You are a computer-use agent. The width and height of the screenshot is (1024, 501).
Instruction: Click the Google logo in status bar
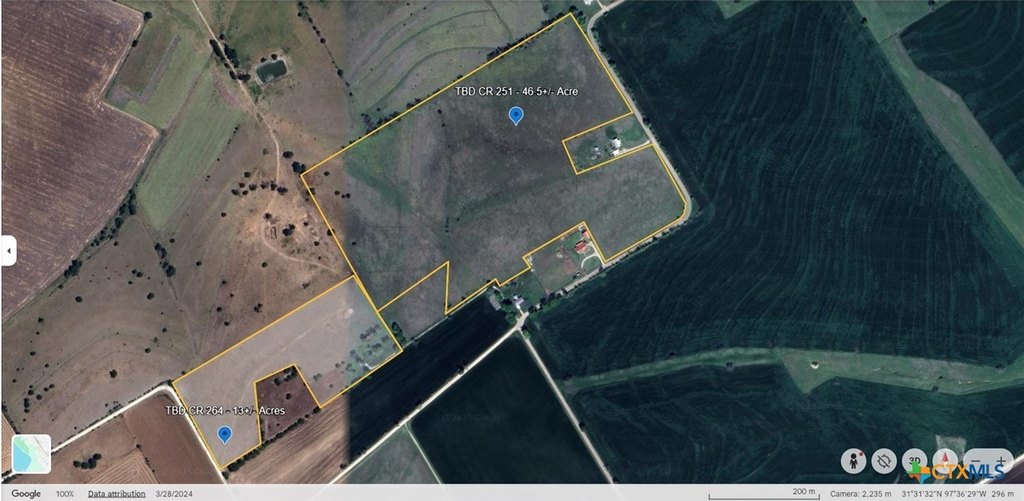point(26,494)
